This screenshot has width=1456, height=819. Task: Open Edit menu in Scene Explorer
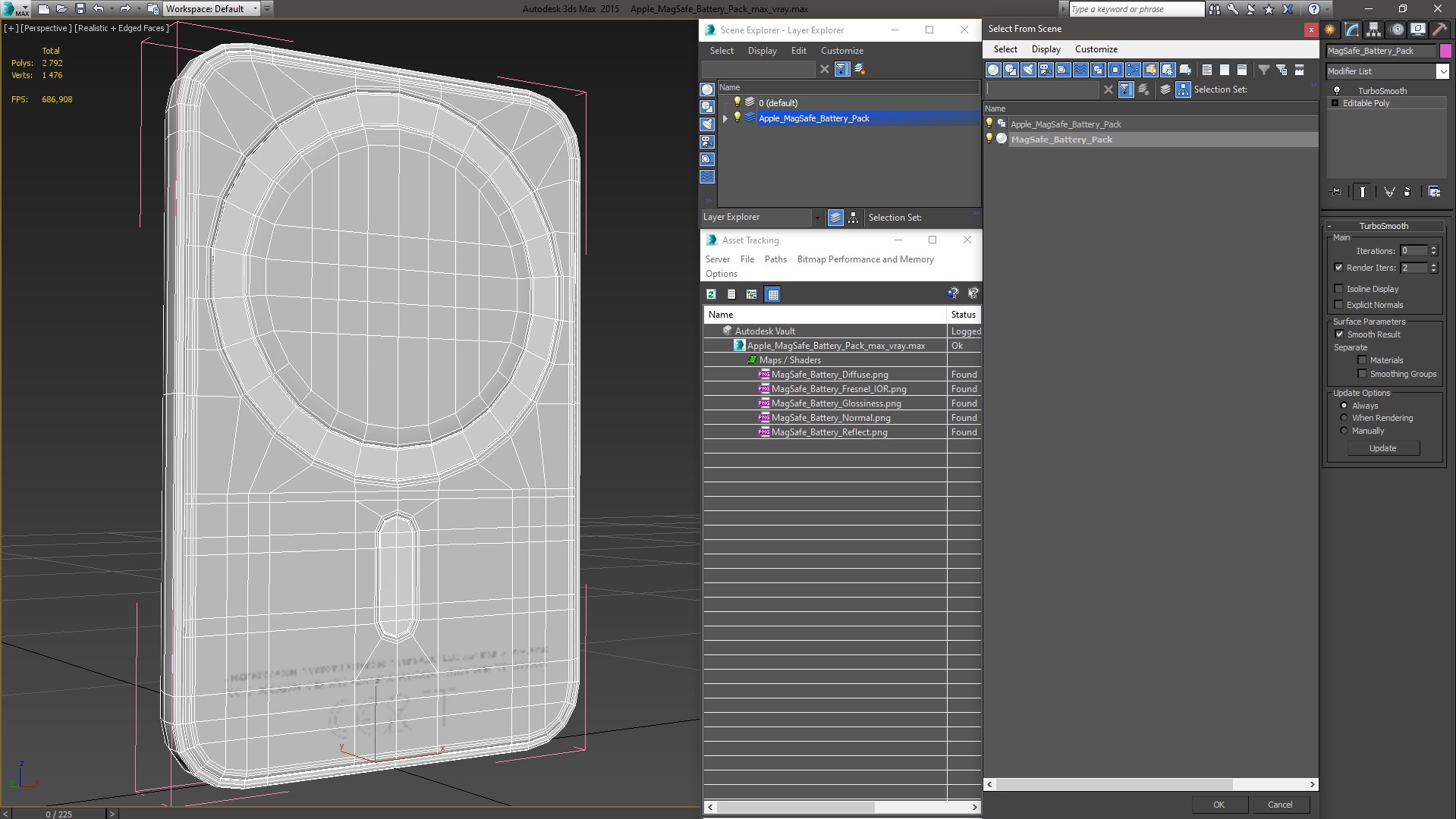pos(798,51)
